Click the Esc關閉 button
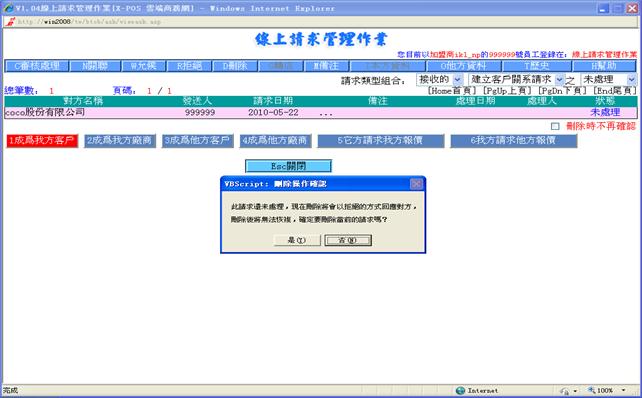 pos(288,166)
